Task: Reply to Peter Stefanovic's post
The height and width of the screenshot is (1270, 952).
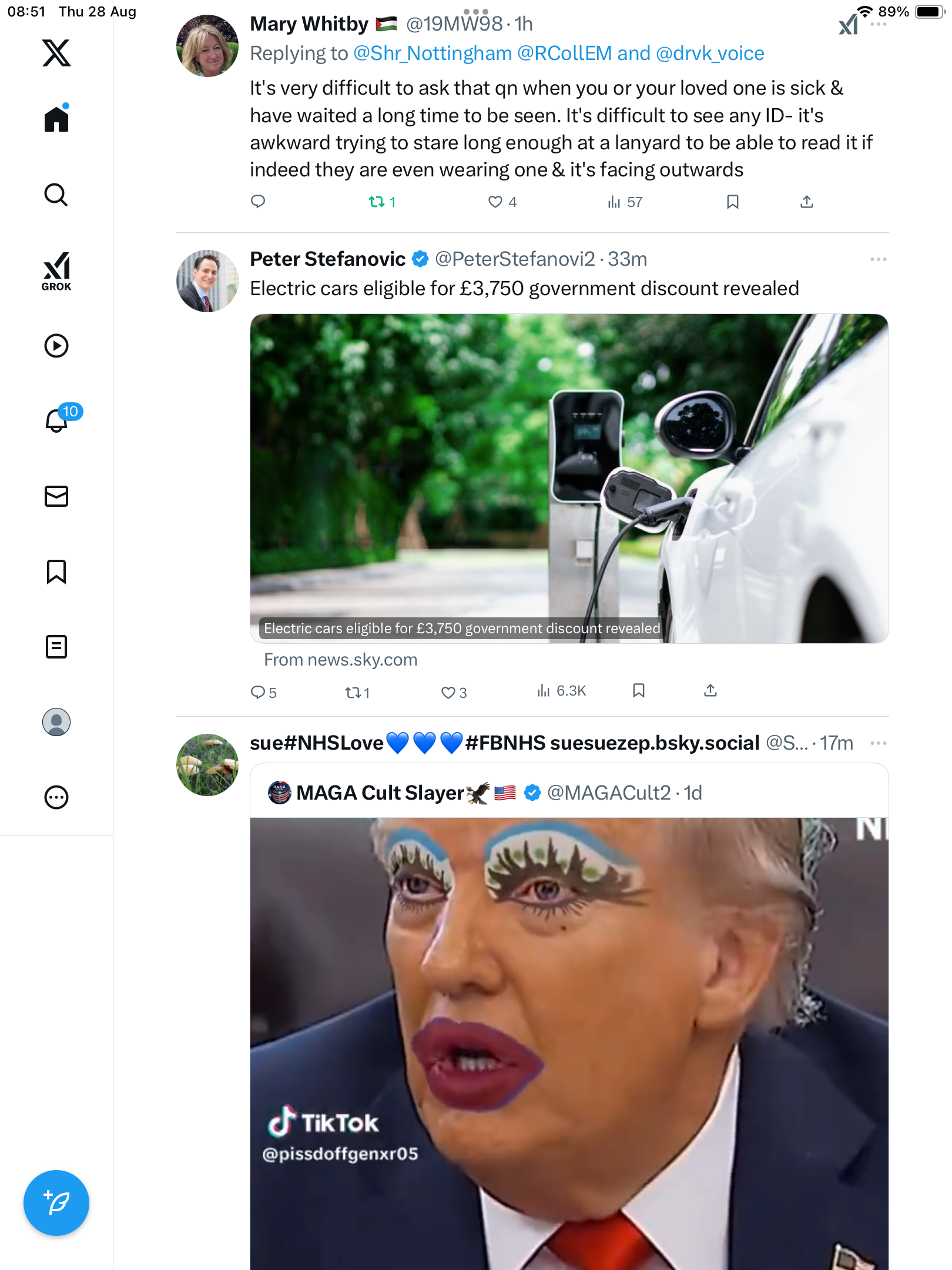Action: point(258,692)
